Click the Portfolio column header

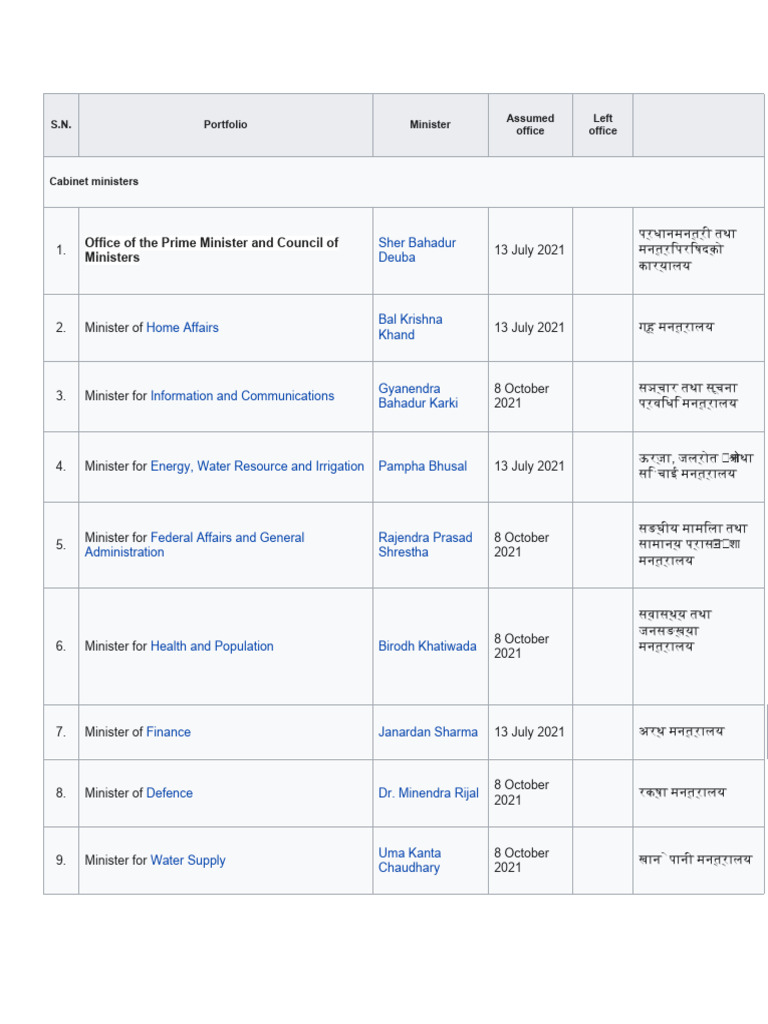click(x=225, y=125)
